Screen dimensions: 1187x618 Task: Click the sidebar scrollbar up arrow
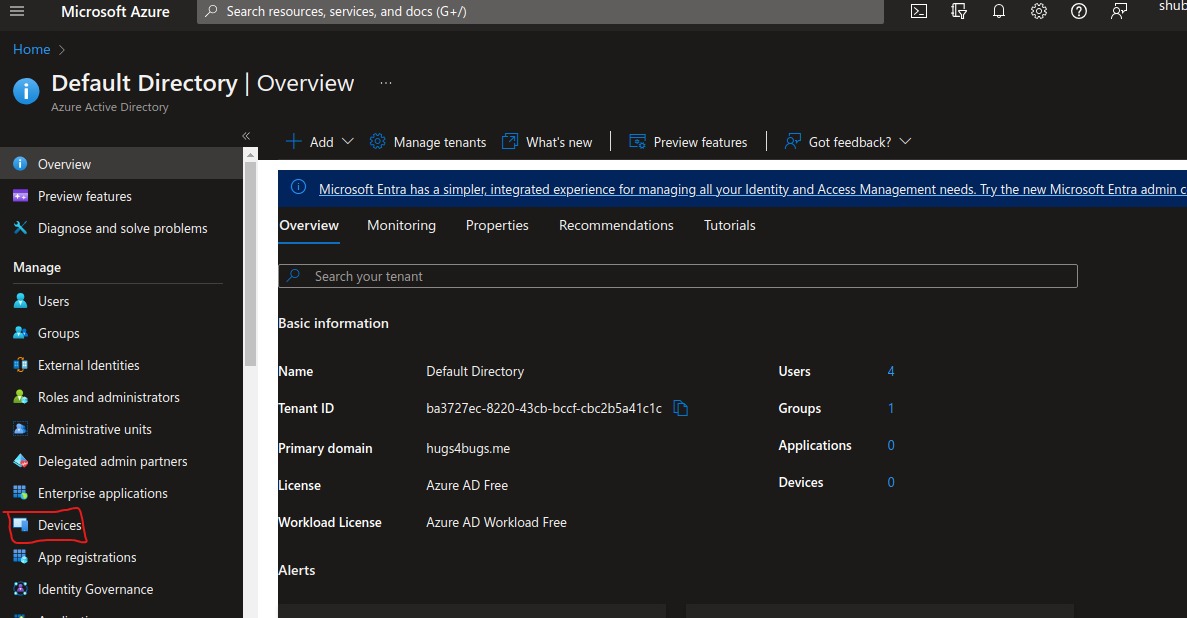tap(251, 154)
